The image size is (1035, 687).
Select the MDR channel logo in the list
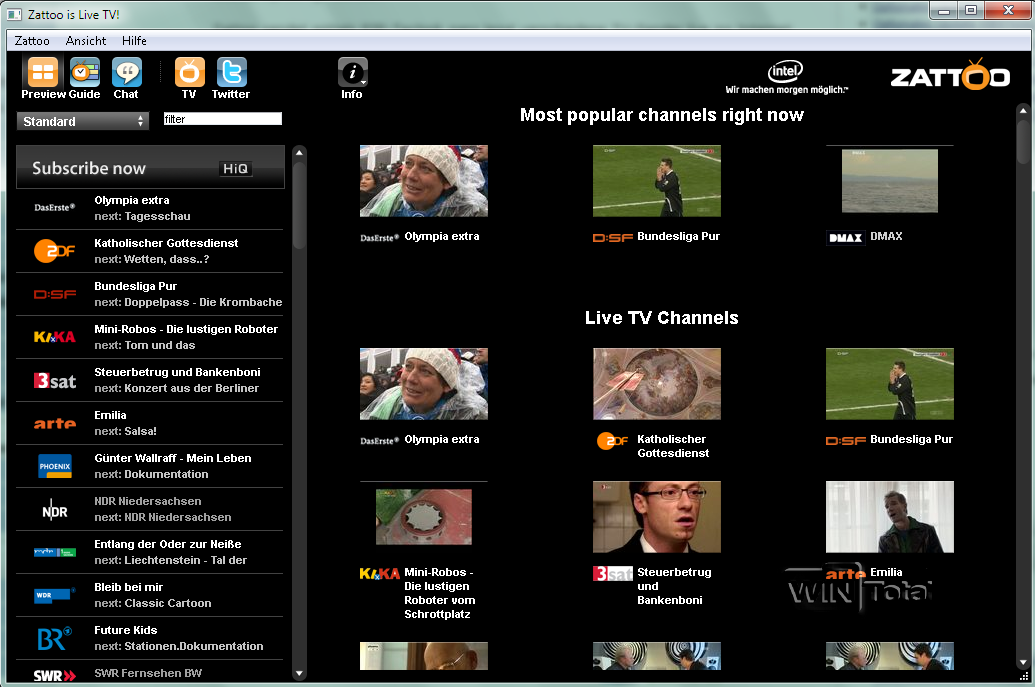point(55,552)
